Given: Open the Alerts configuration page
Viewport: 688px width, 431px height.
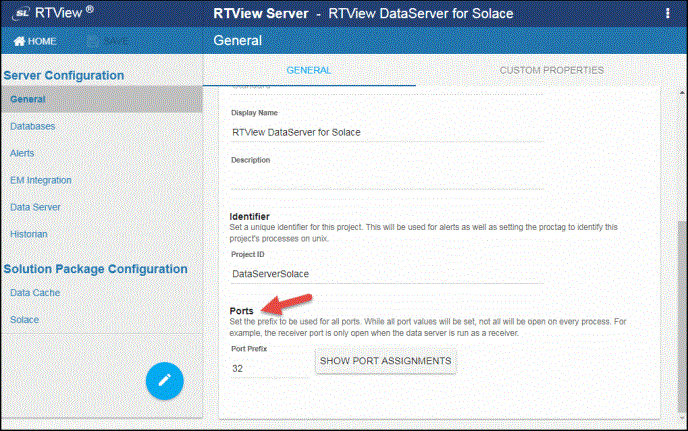Looking at the screenshot, I should (22, 154).
